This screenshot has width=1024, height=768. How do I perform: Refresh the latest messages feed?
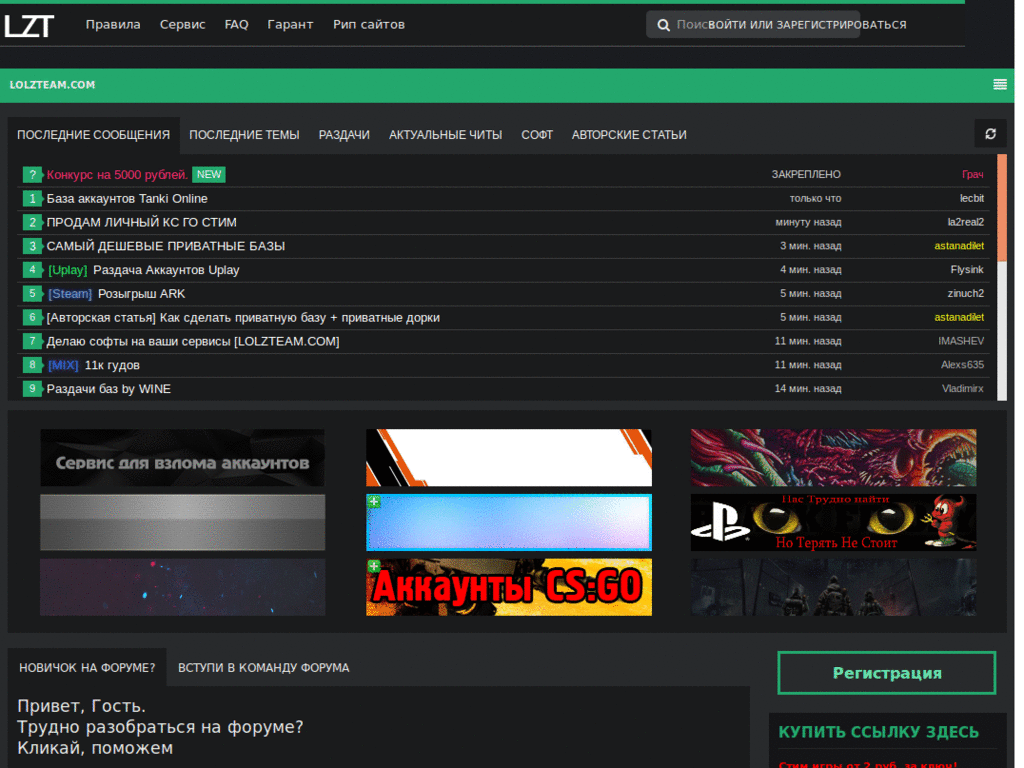[990, 134]
